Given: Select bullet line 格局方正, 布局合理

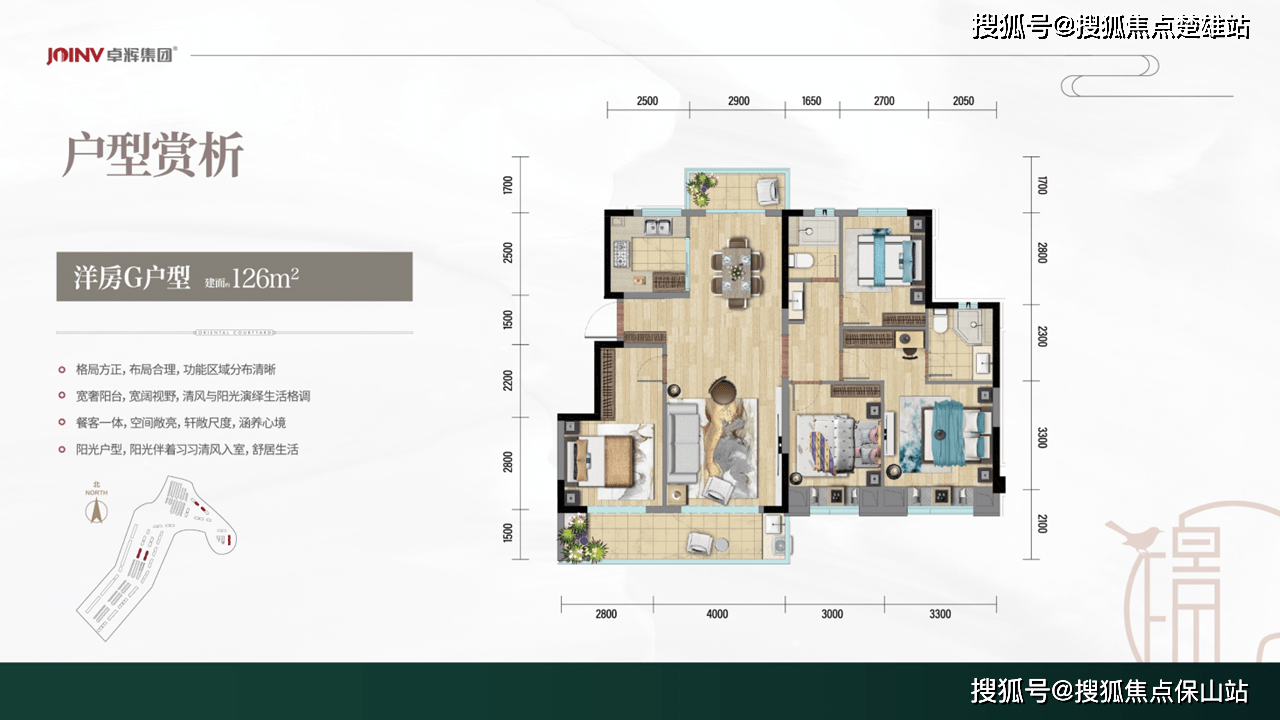Looking at the screenshot, I should (x=174, y=368).
